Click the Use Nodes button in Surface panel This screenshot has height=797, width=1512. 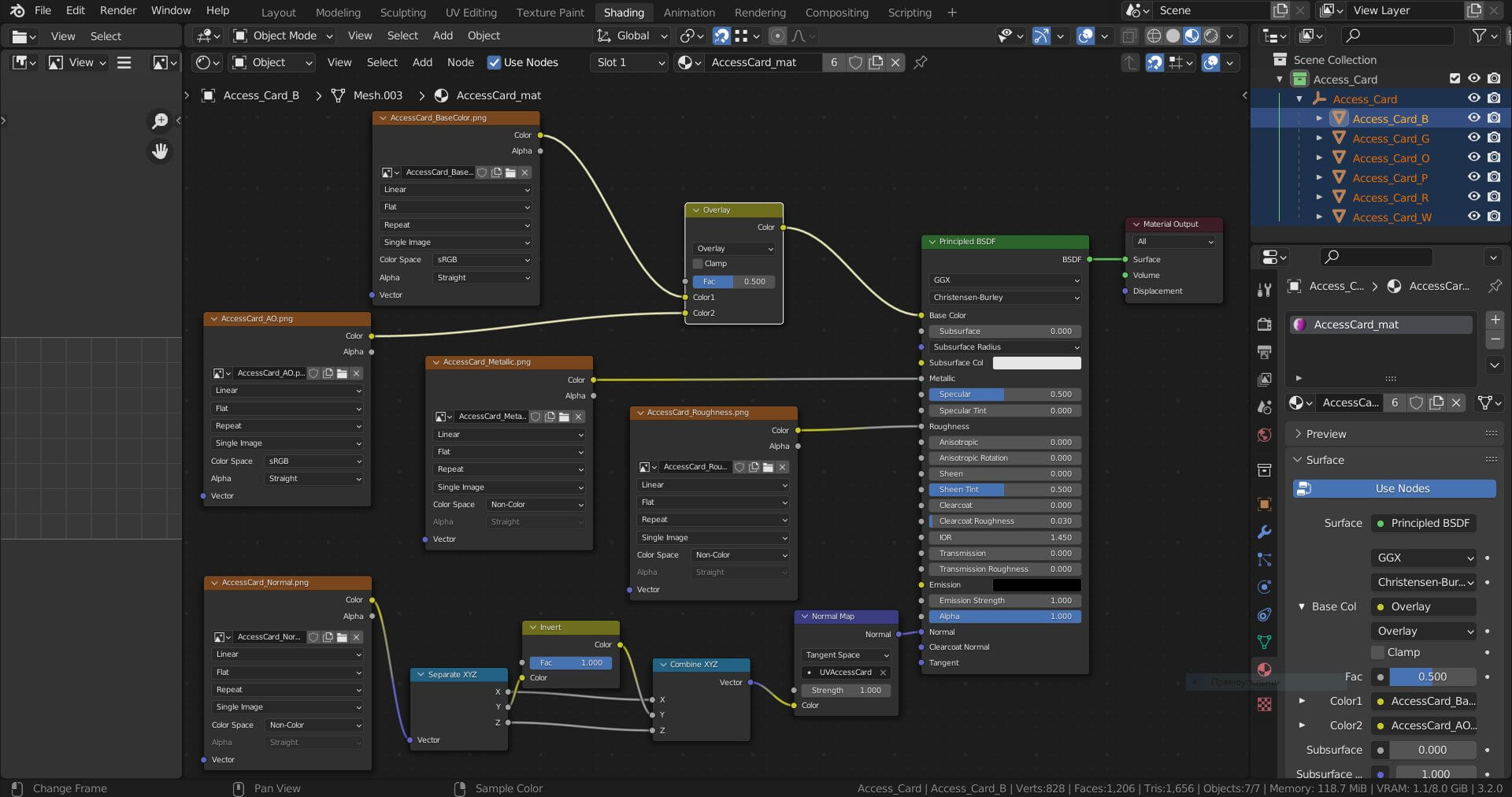[x=1394, y=488]
